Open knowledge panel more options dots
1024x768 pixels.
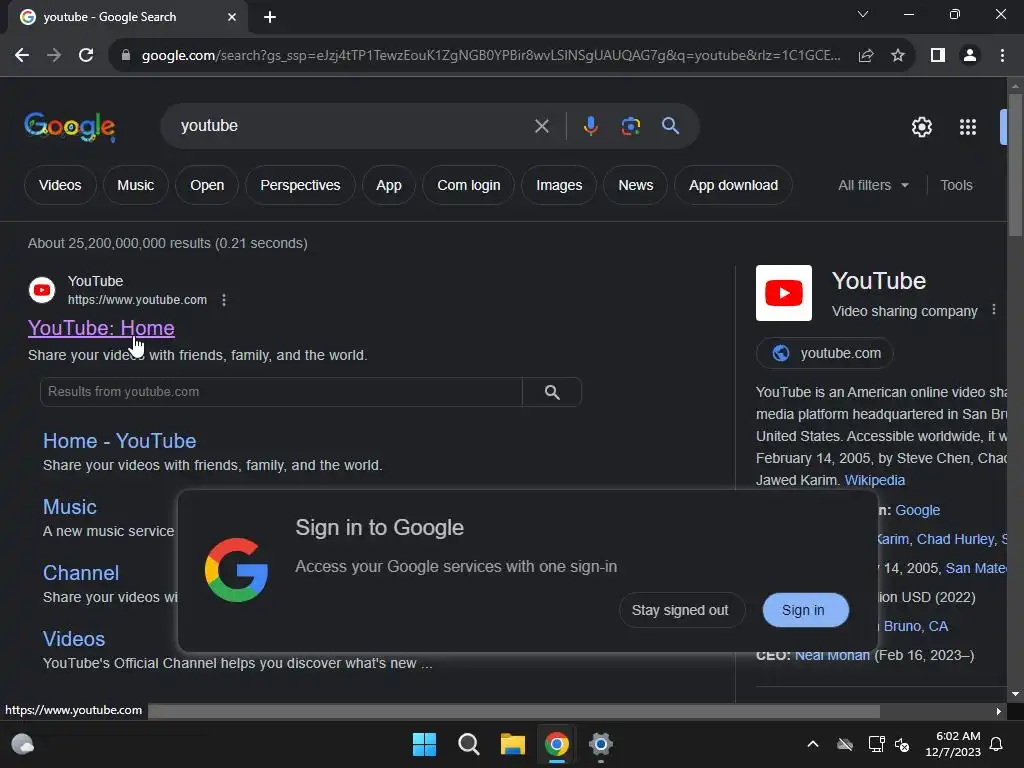tap(994, 310)
